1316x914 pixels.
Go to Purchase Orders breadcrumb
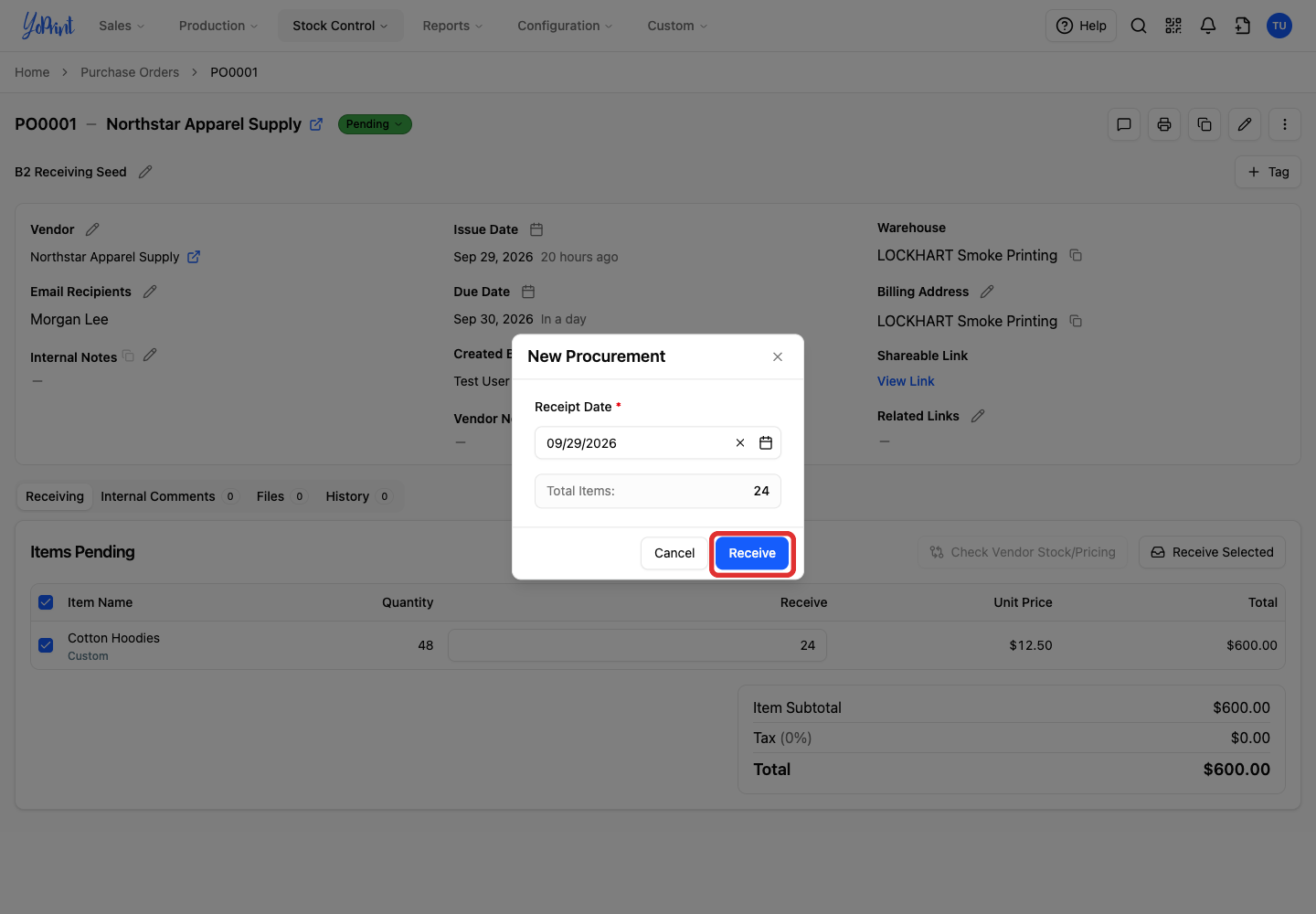point(130,72)
